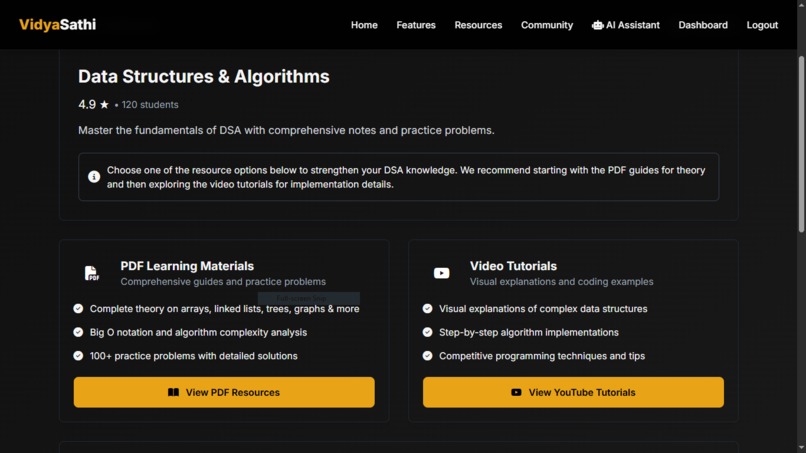Screen dimensions: 806x453
Task: Click the video icon on View YouTube Tutorials
Action: [516, 392]
